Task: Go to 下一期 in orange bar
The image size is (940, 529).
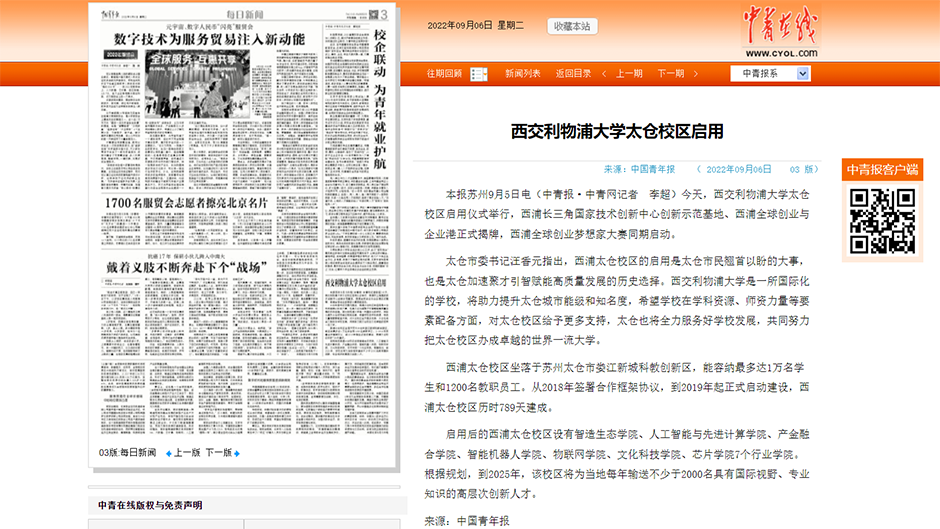Action: point(670,74)
